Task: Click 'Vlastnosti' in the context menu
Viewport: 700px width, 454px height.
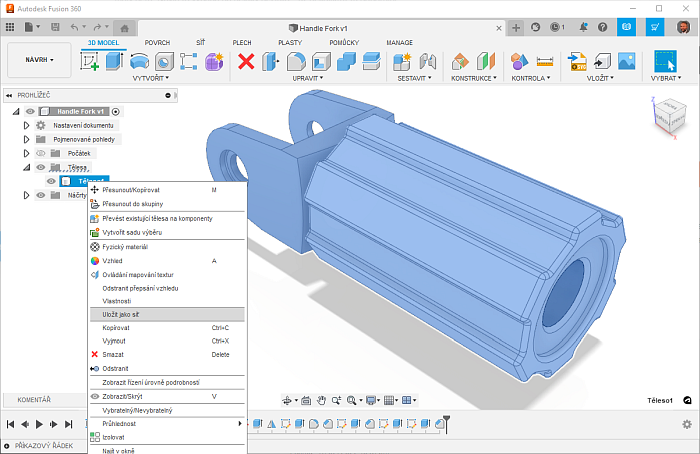Action: pyautogui.click(x=118, y=301)
